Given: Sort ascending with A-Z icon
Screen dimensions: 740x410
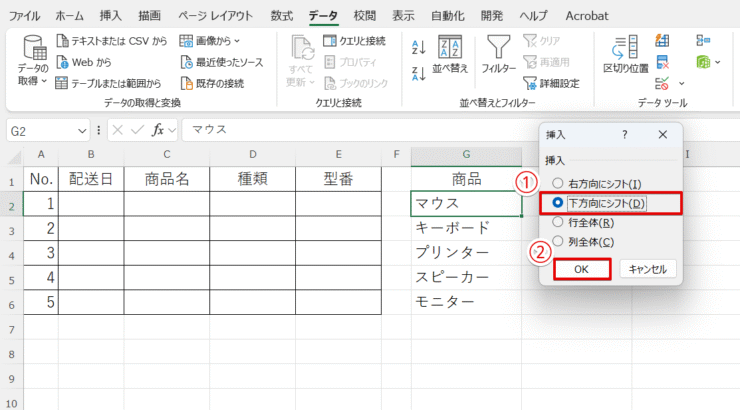Looking at the screenshot, I should [x=419, y=47].
